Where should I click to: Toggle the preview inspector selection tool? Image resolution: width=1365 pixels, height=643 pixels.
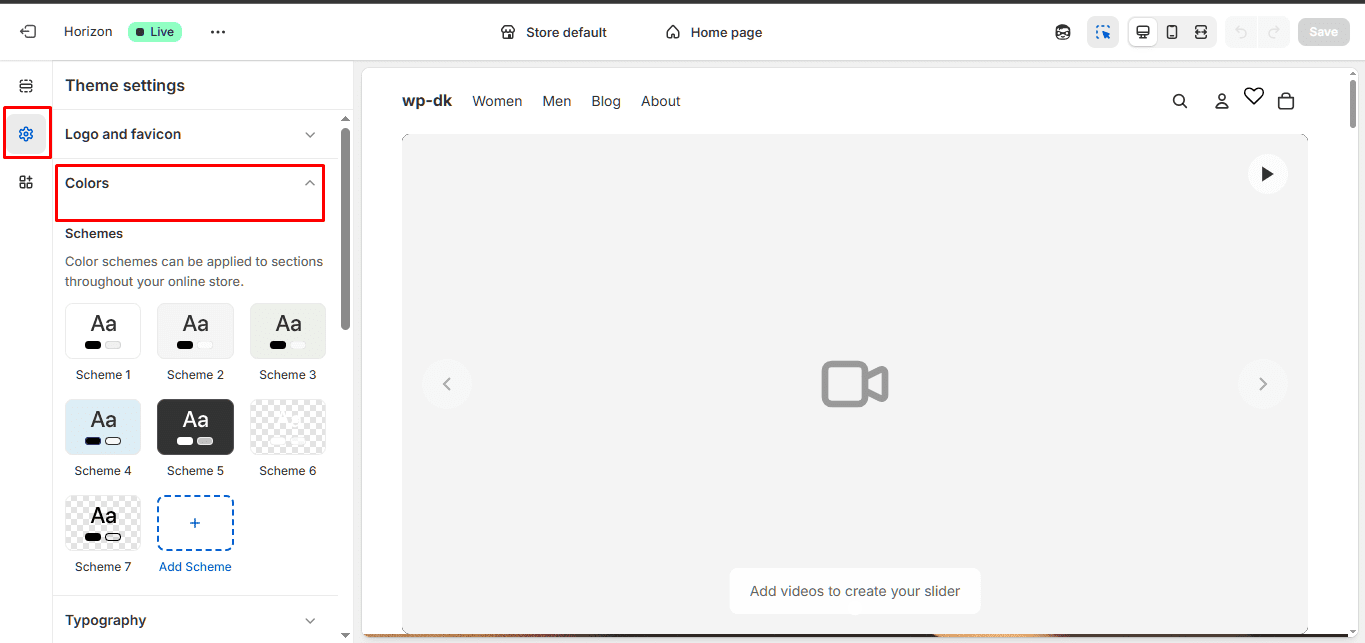1103,32
